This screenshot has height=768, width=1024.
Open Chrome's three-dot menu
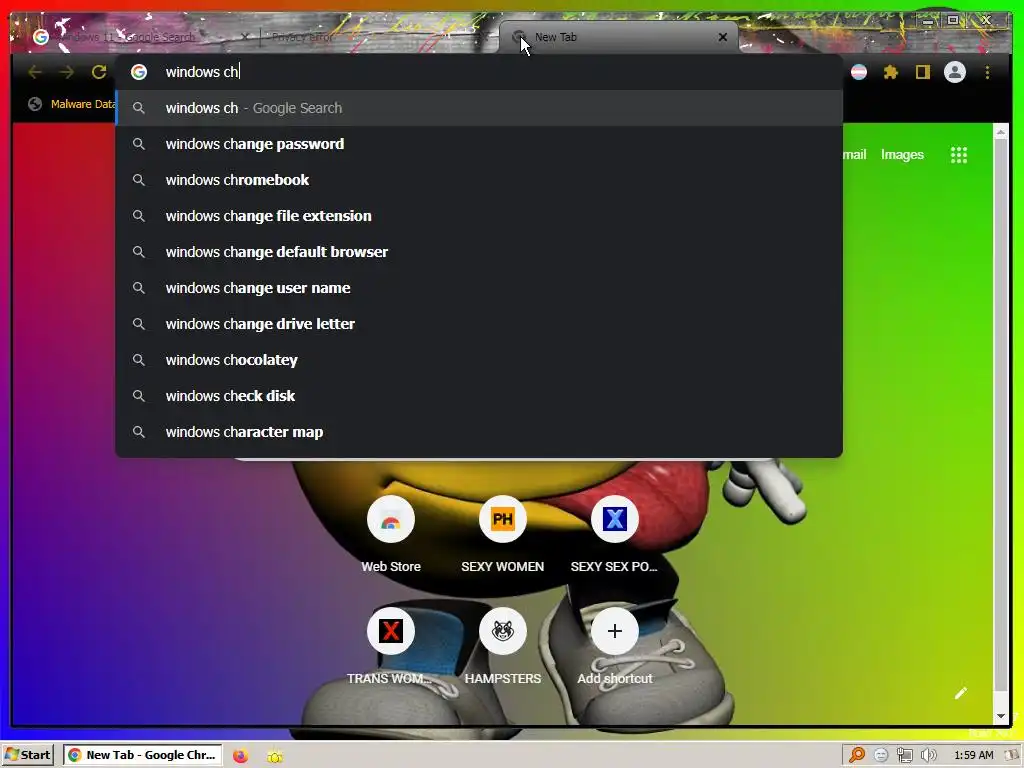click(987, 72)
